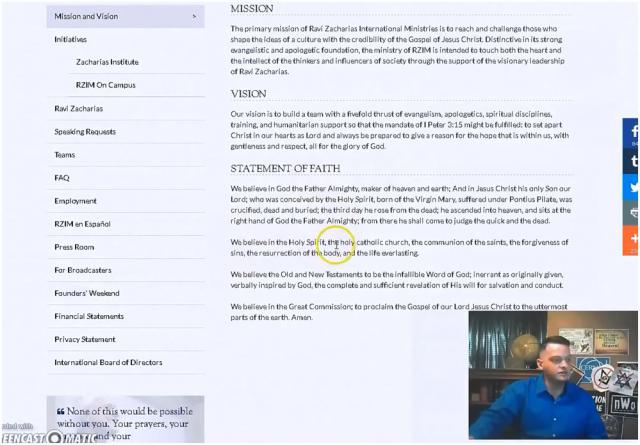
Task: Click 'We believe the Old and New Testaments'
Action: (x=296, y=275)
